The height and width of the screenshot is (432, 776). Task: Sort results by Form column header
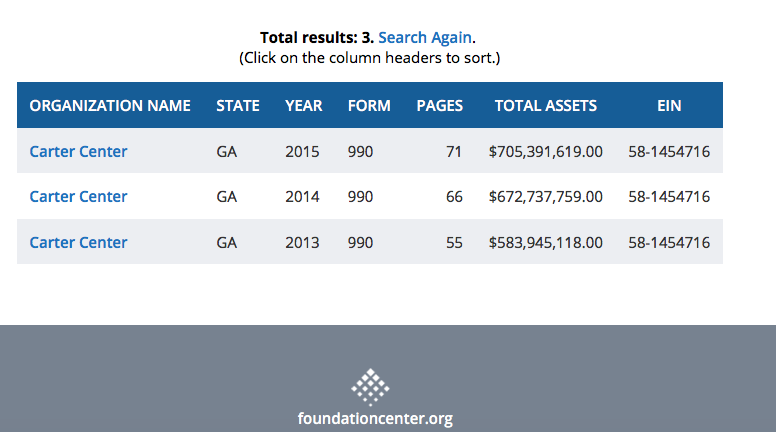(x=369, y=105)
